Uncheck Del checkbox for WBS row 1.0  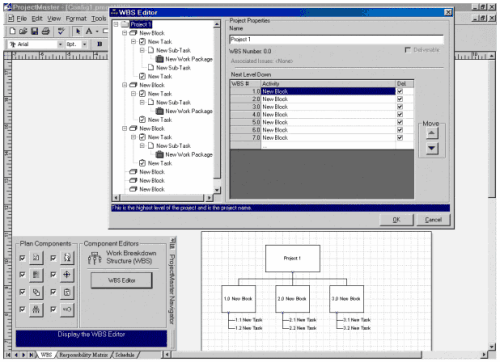[400, 91]
